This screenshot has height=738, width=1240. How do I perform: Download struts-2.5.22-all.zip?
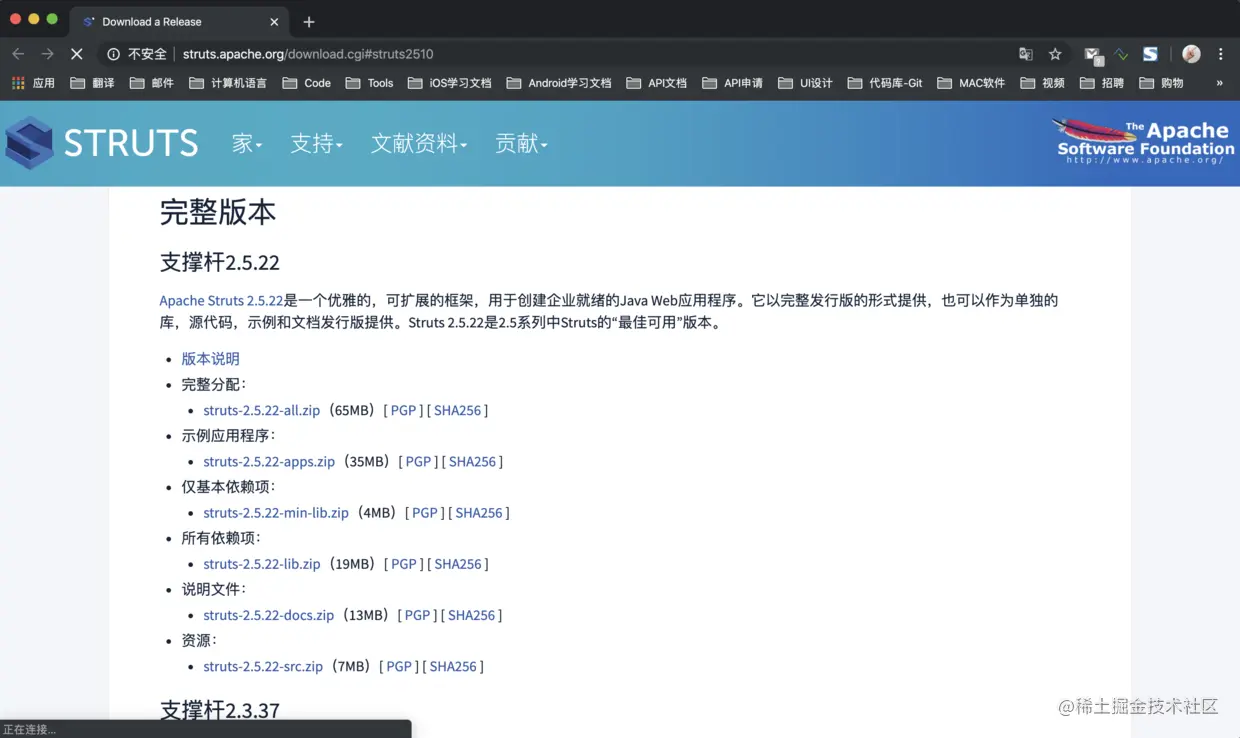pos(261,410)
